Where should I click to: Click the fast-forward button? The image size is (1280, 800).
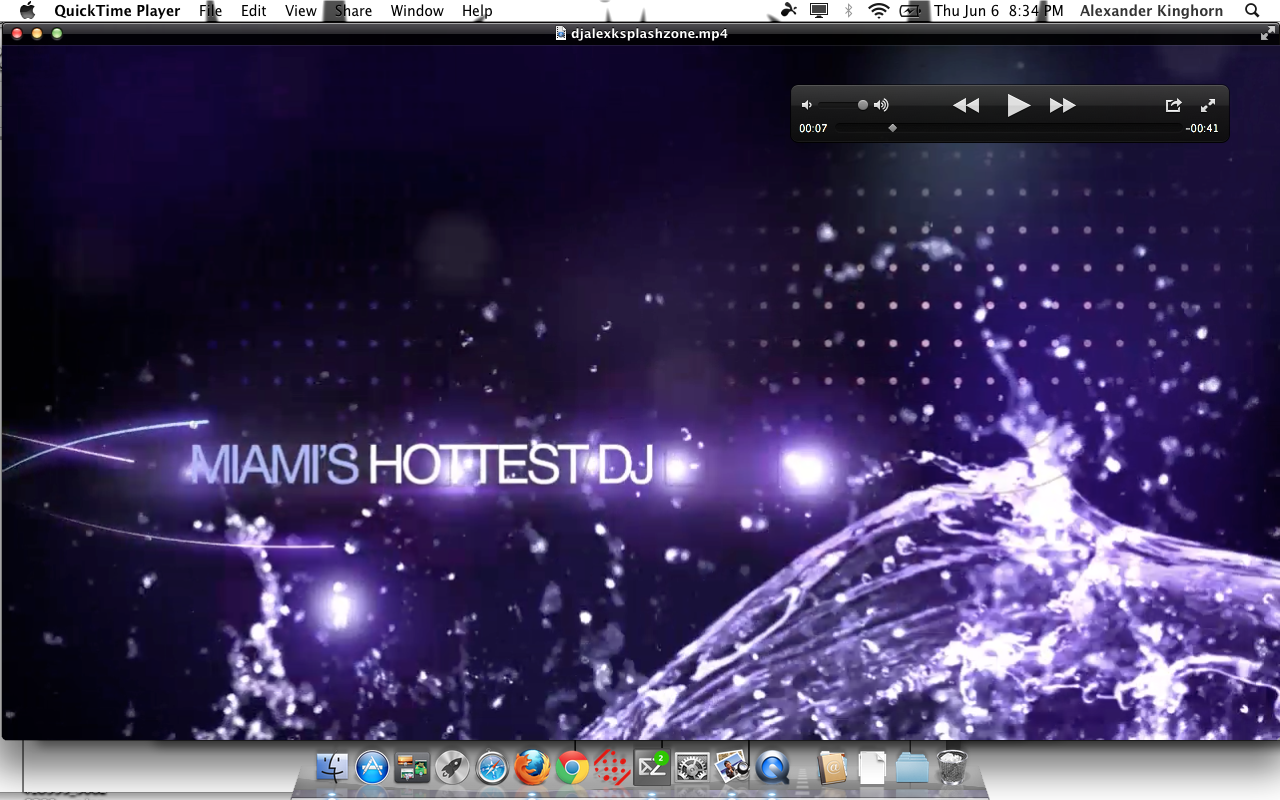(1062, 105)
